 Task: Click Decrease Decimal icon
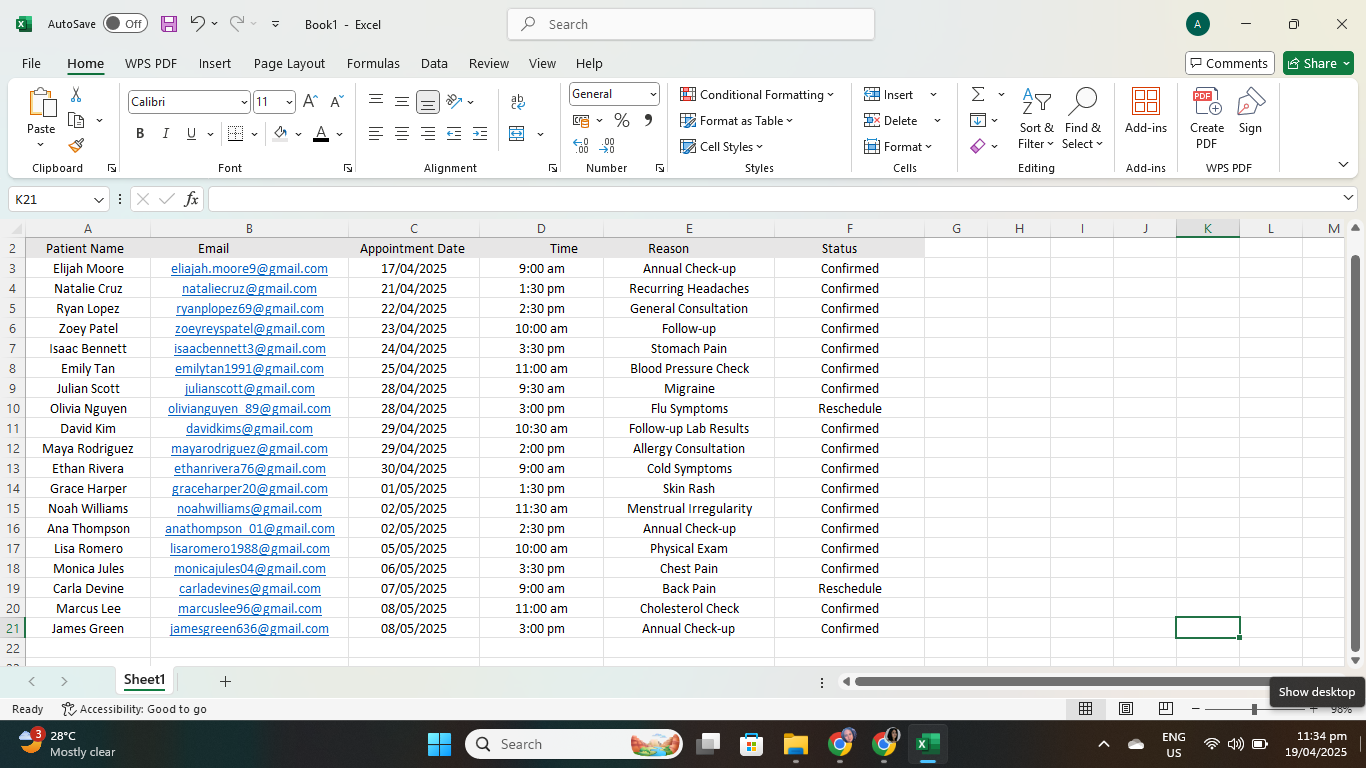pyautogui.click(x=607, y=146)
